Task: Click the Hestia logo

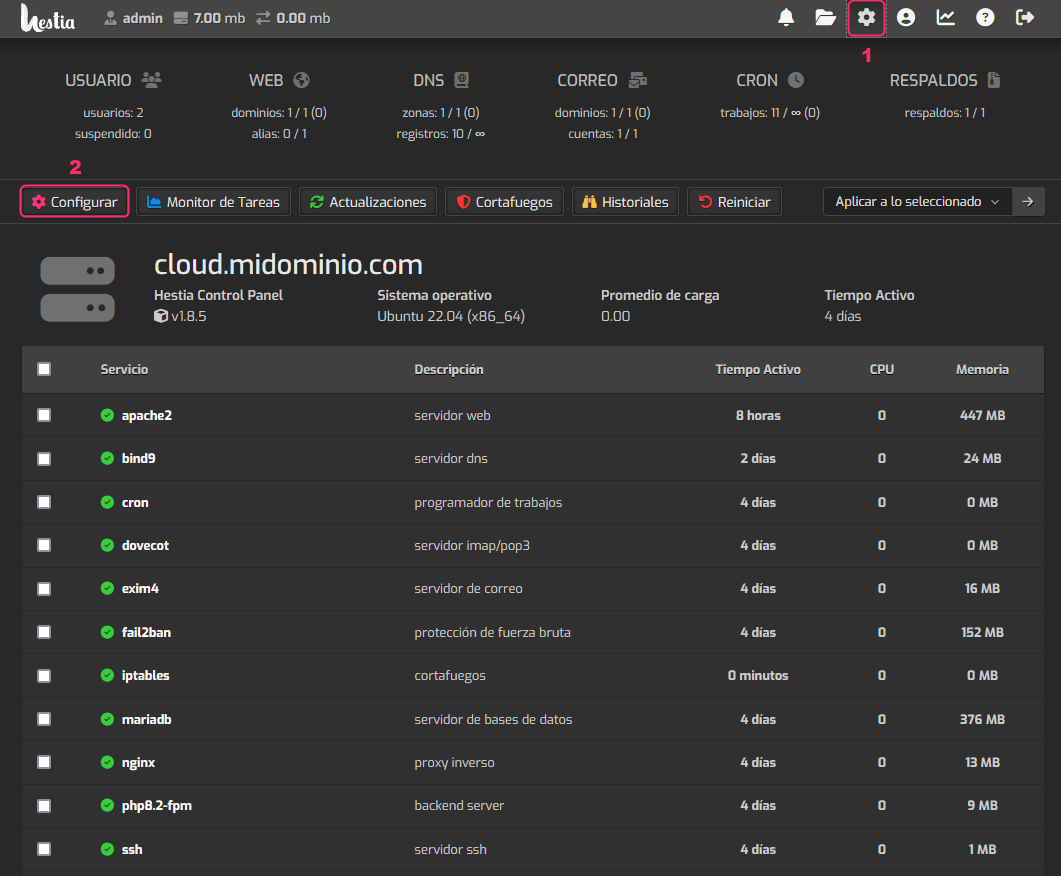Action: point(48,18)
